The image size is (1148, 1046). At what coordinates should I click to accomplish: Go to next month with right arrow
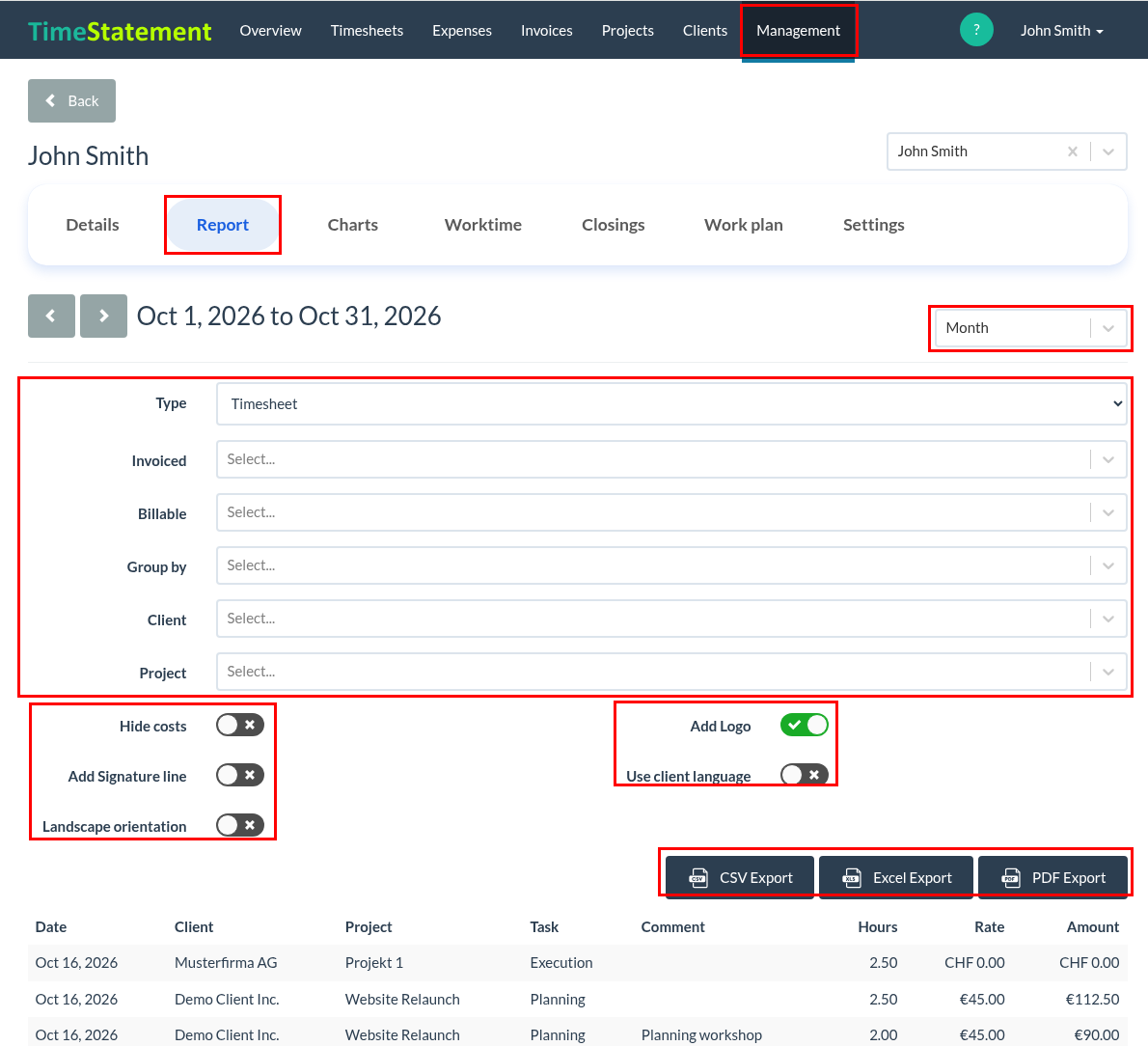(103, 316)
